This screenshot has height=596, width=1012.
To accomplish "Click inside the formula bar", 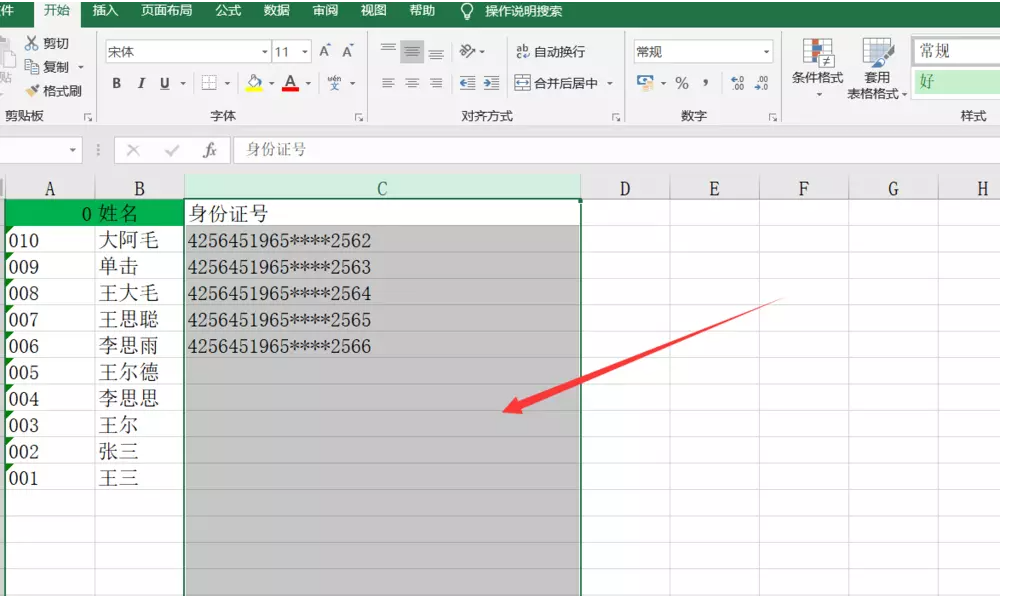I will point(400,150).
